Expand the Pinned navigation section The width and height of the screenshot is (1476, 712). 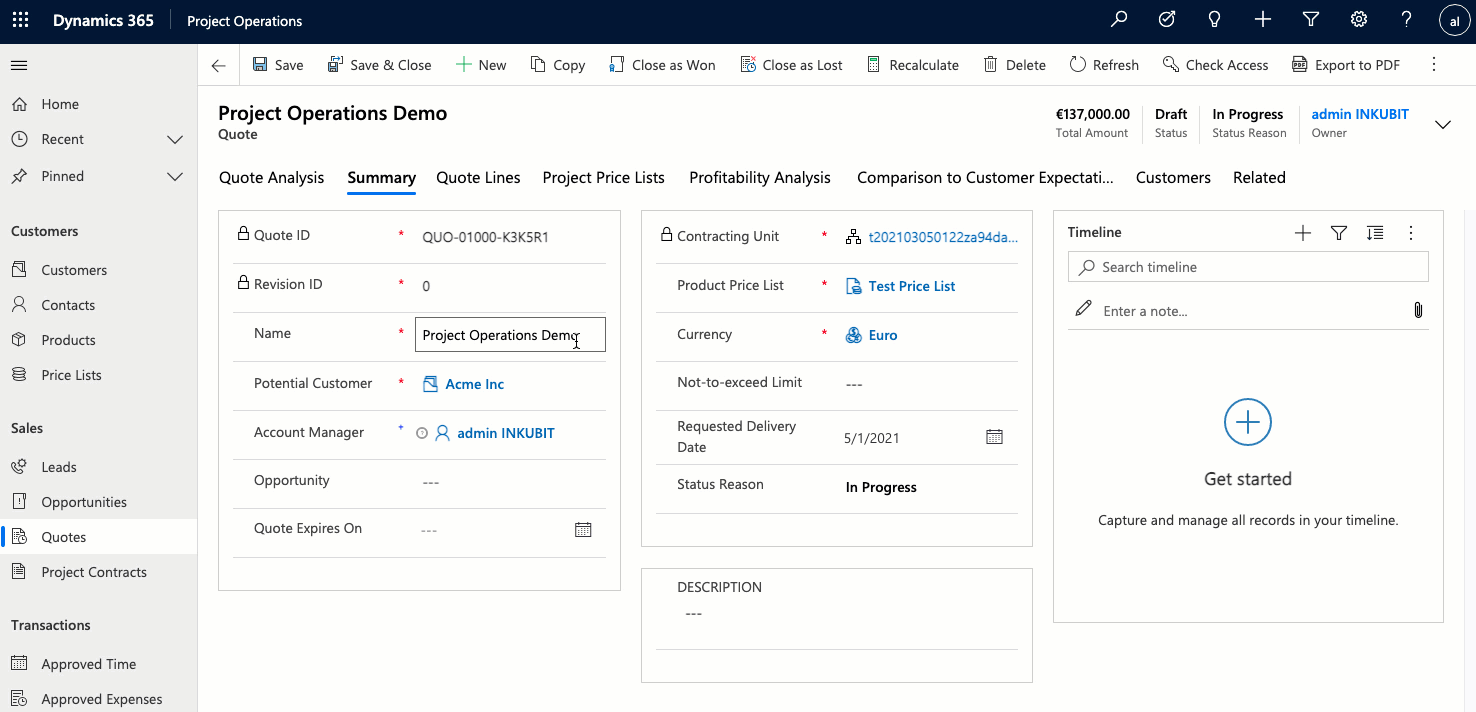(175, 176)
